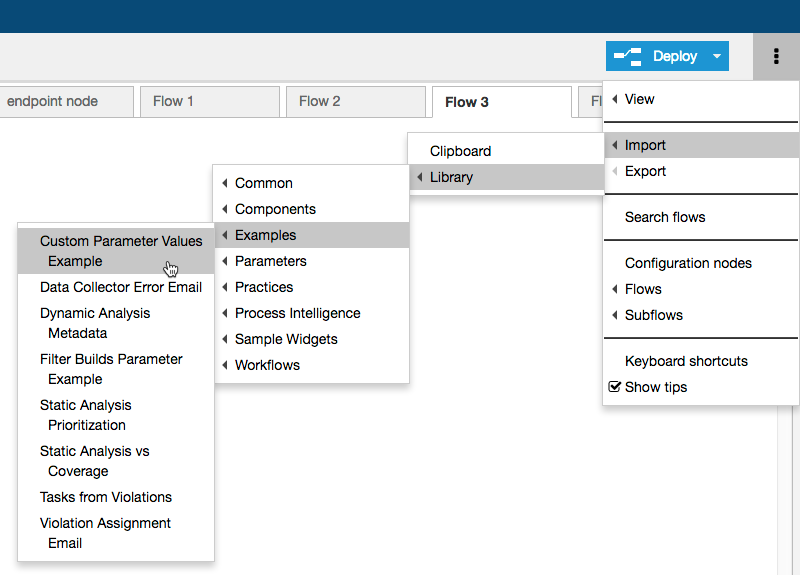Select Search flows menu item
The width and height of the screenshot is (800, 575).
700,217
